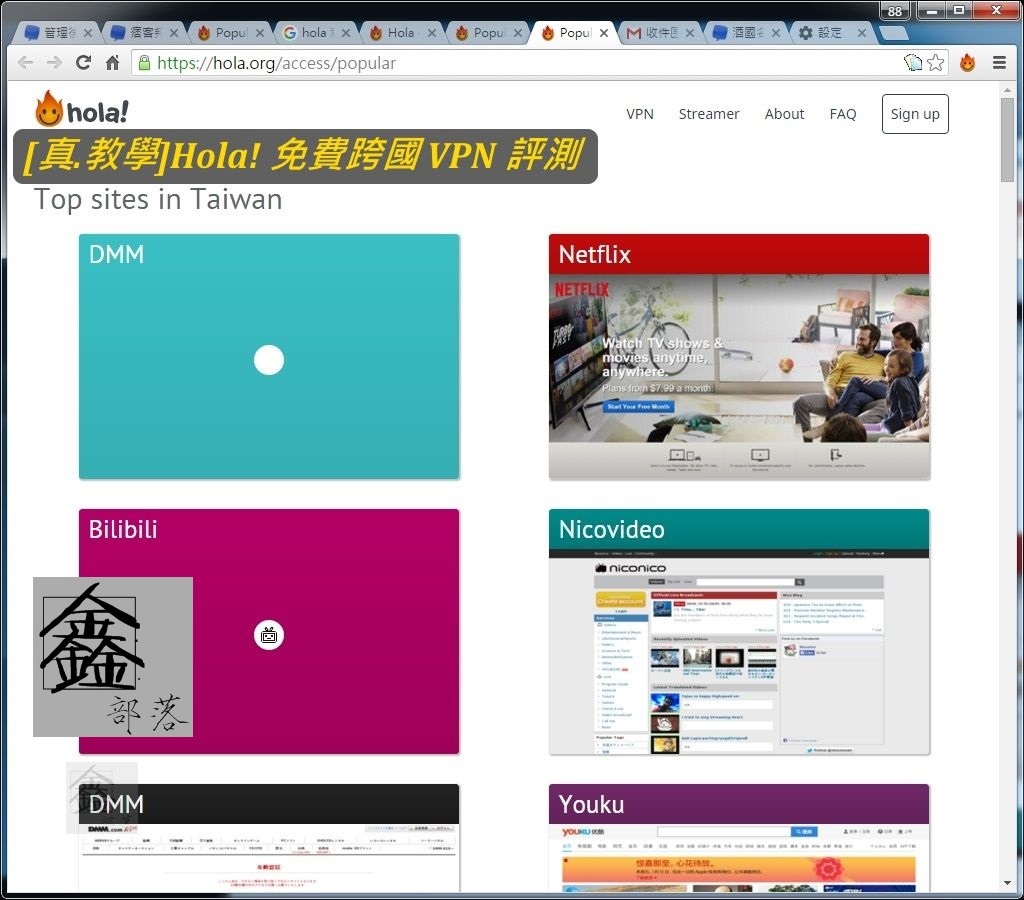Click the Sign up button

pyautogui.click(x=915, y=114)
